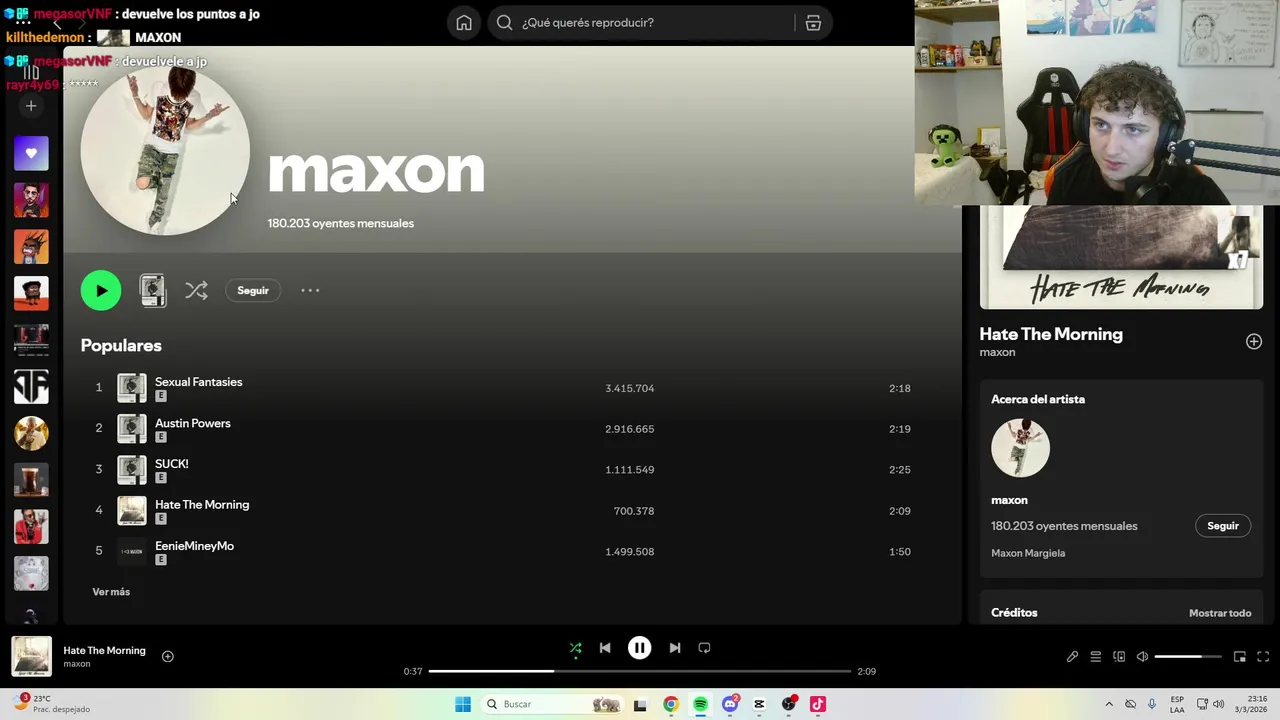Click the magnifier icon in the search bar
The height and width of the screenshot is (720, 1280).
(504, 23)
